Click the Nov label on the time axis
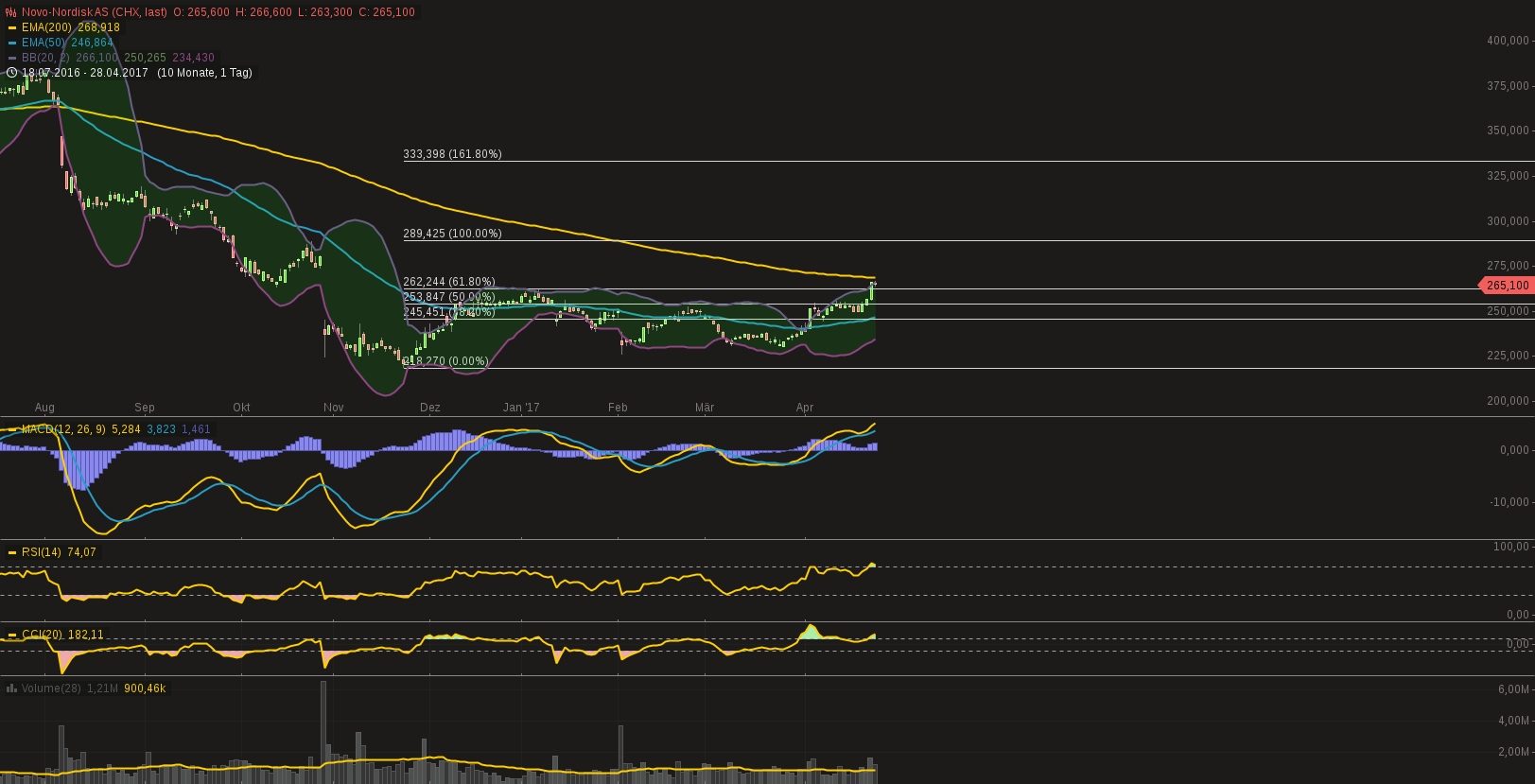The height and width of the screenshot is (784, 1535). pyautogui.click(x=334, y=408)
